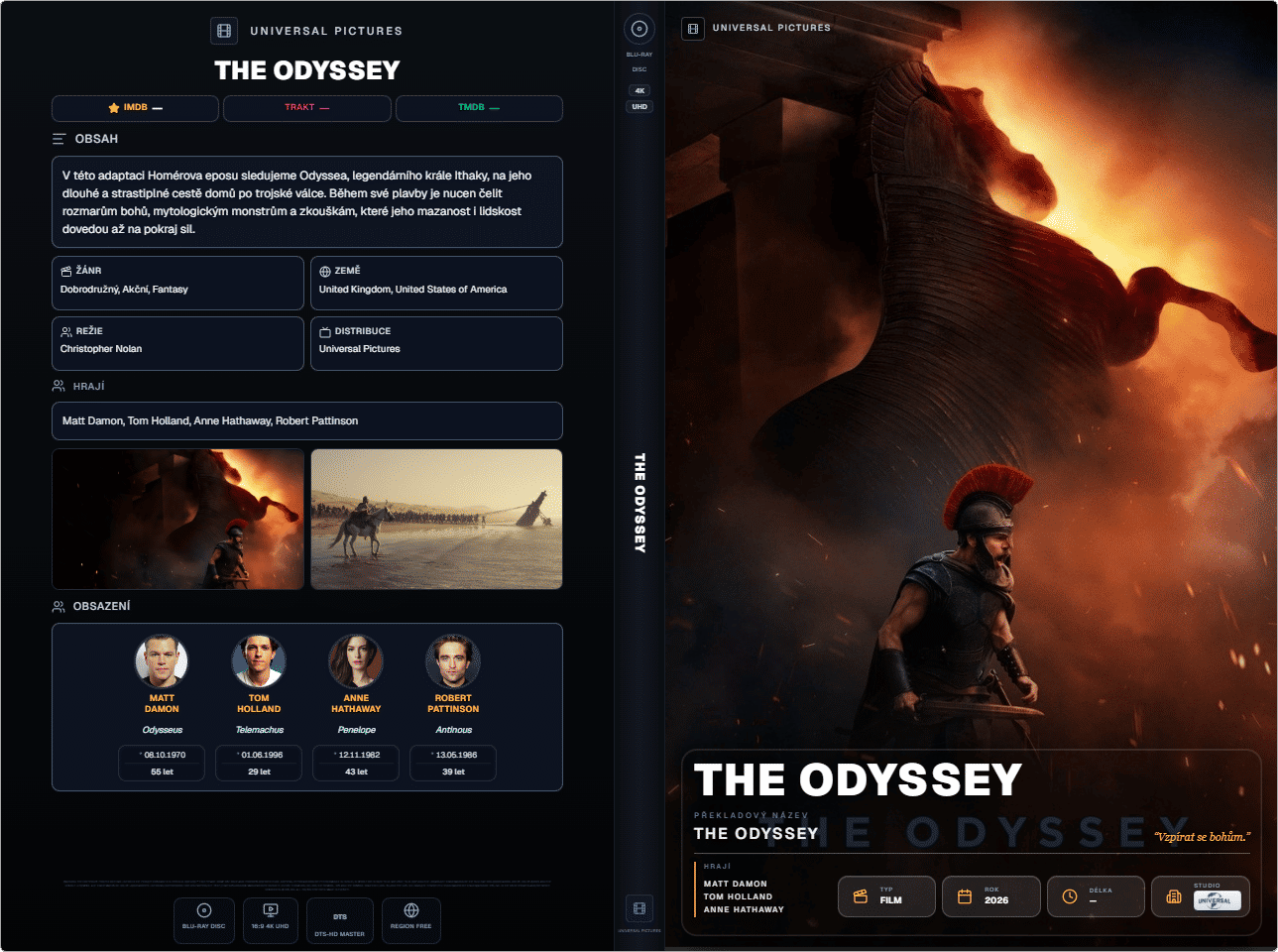Click the "Antinous" role name

[x=454, y=730]
